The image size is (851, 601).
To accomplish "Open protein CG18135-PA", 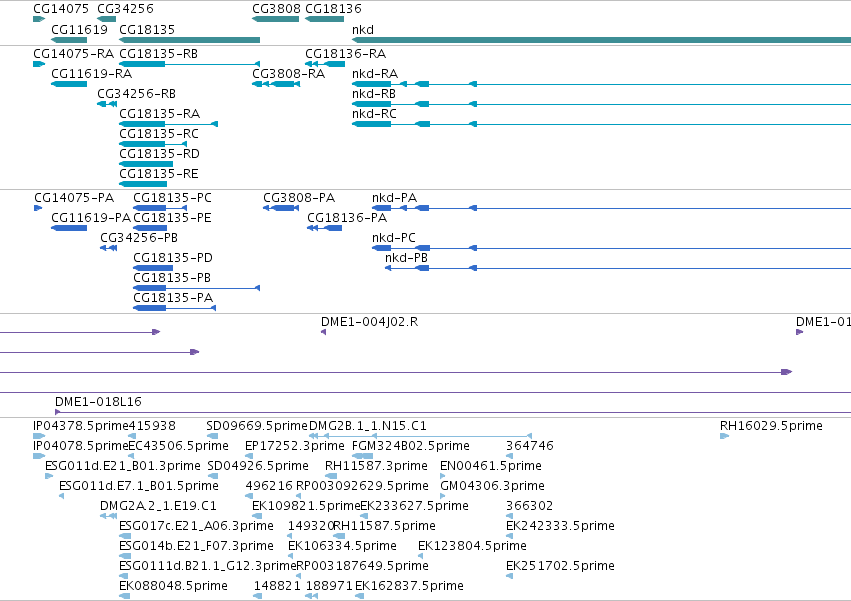I will coord(175,308).
